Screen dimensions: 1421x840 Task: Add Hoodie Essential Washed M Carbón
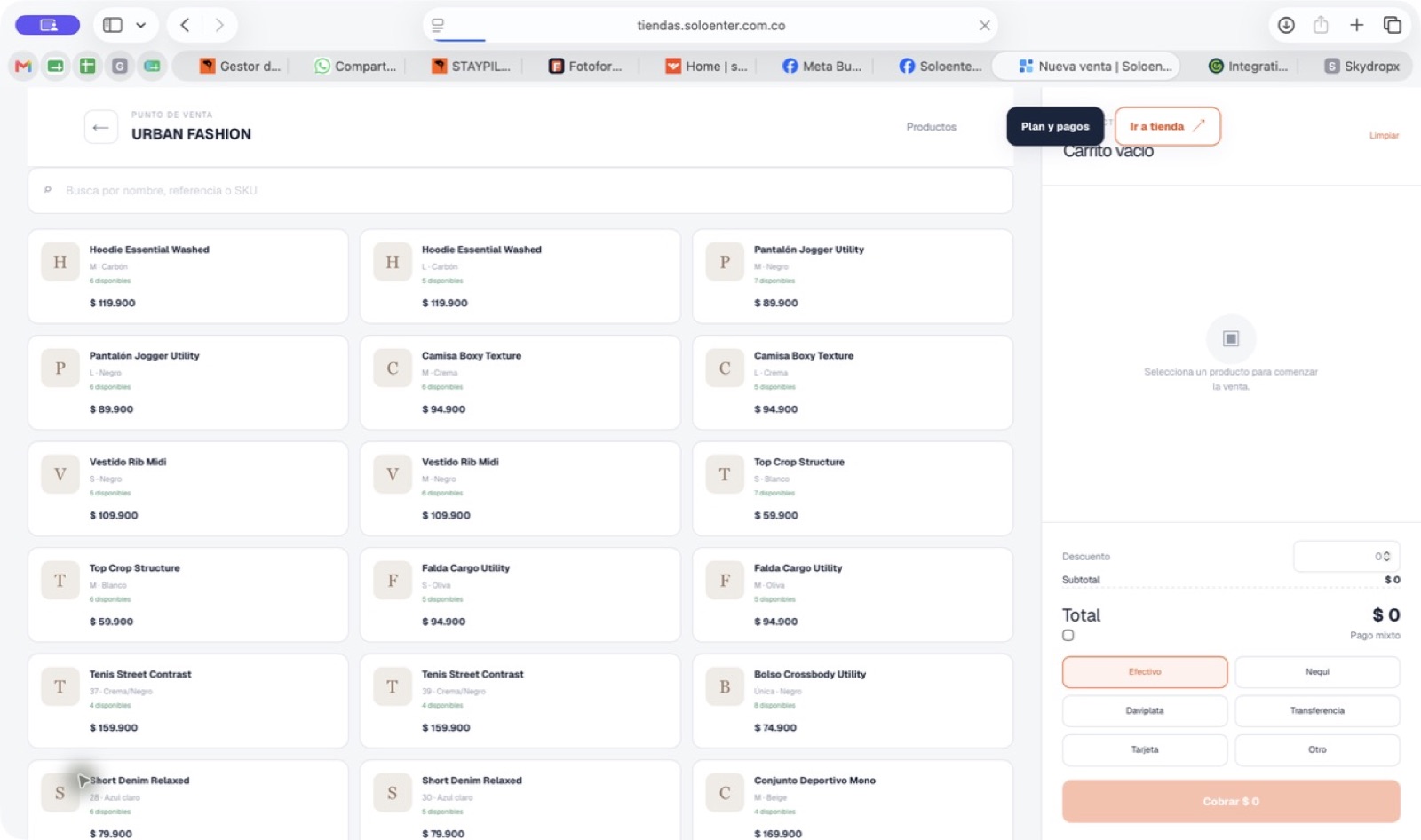click(x=188, y=276)
